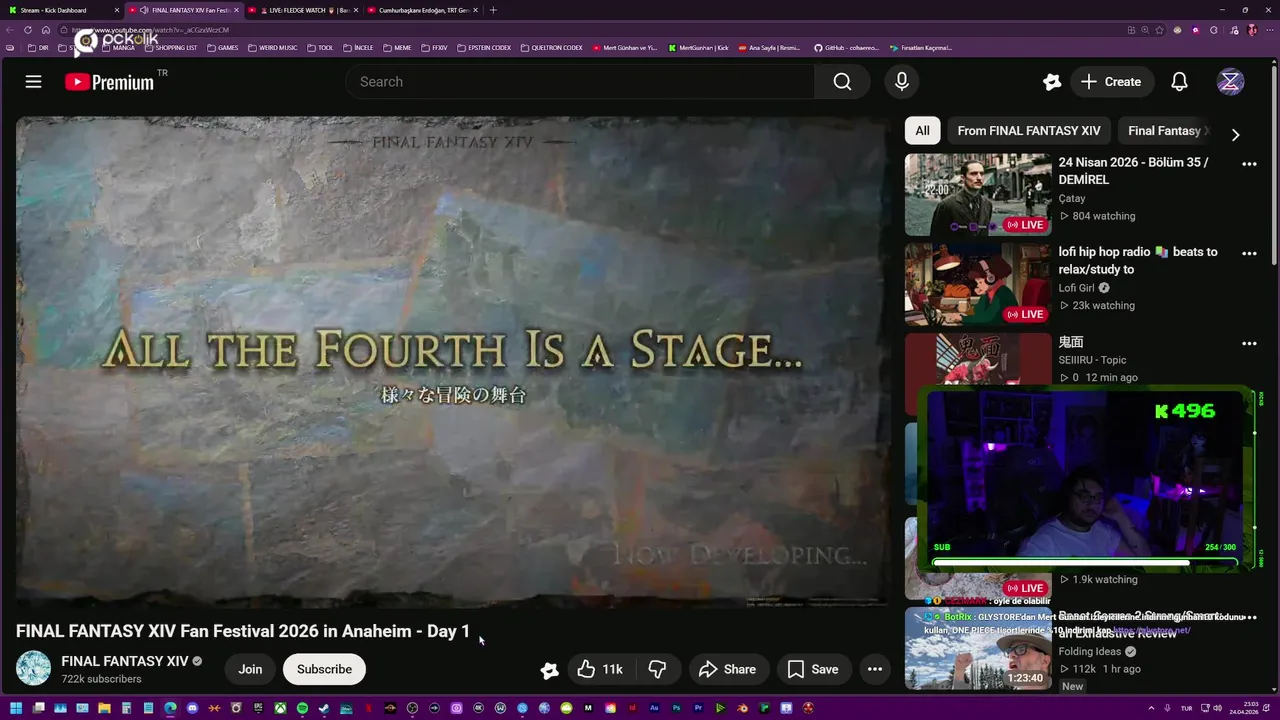Go to YouTube Premium home logo
1280x720 pixels.
(x=110, y=82)
